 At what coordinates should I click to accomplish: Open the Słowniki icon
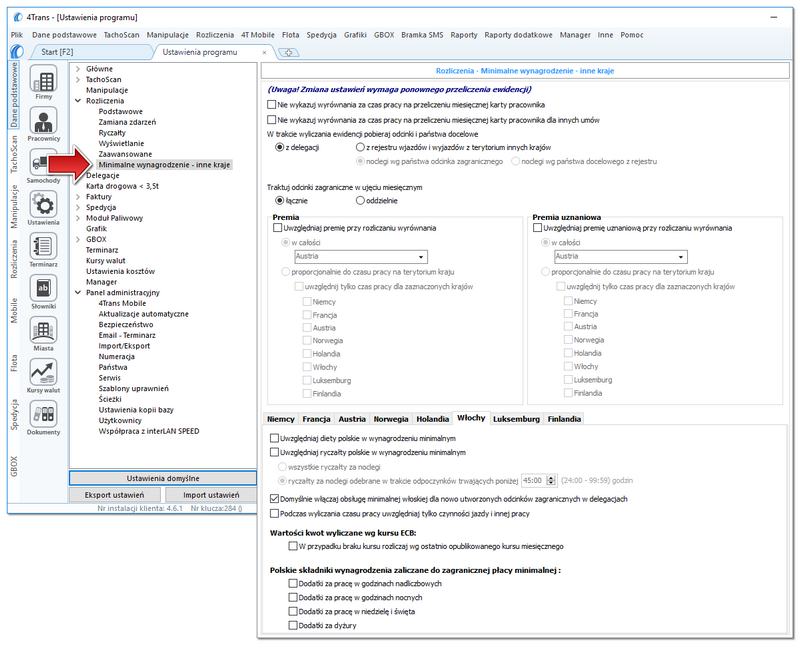coord(43,289)
